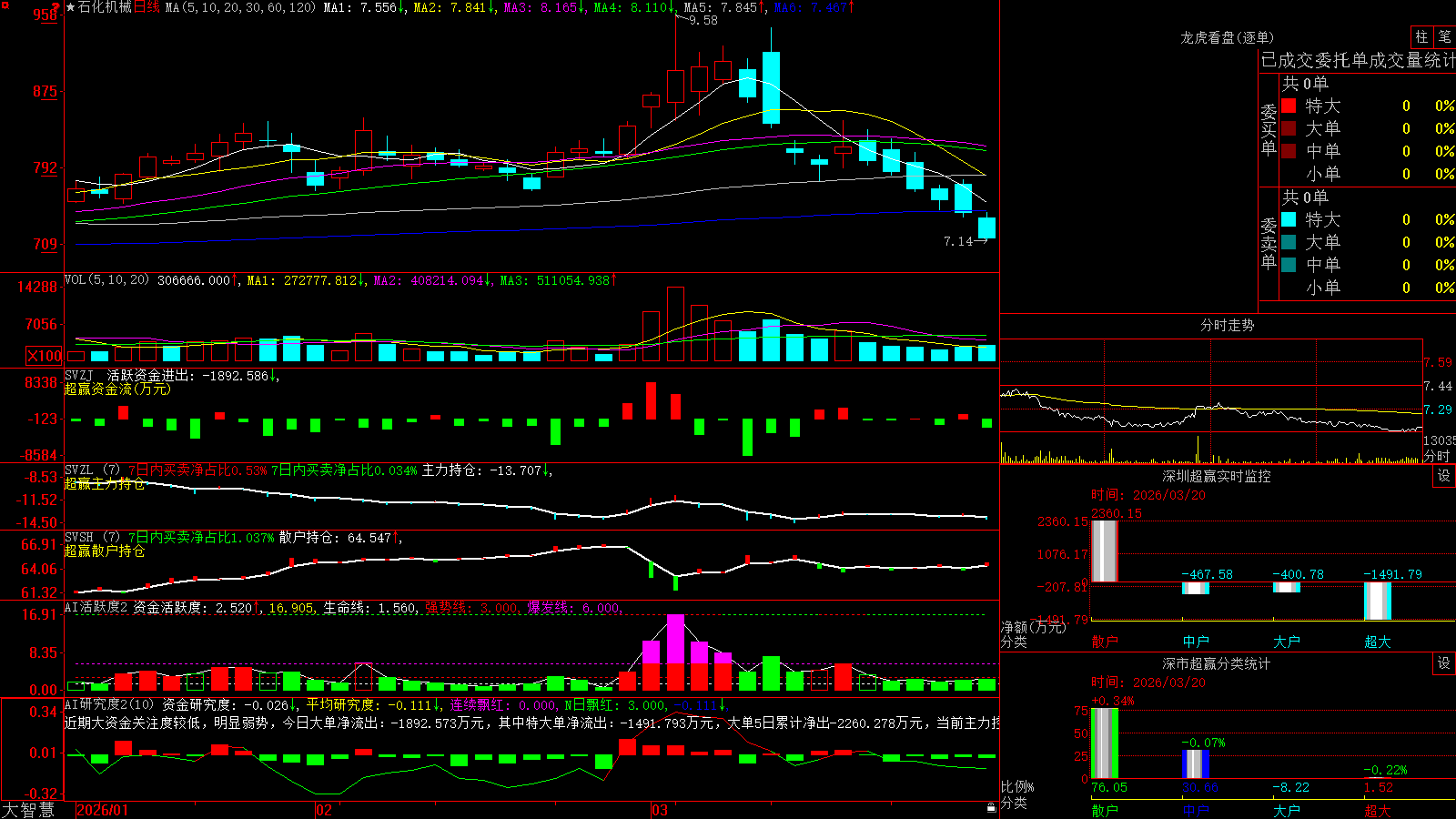
Task: Click the 大智慧 logo in the corner
Action: click(x=28, y=810)
